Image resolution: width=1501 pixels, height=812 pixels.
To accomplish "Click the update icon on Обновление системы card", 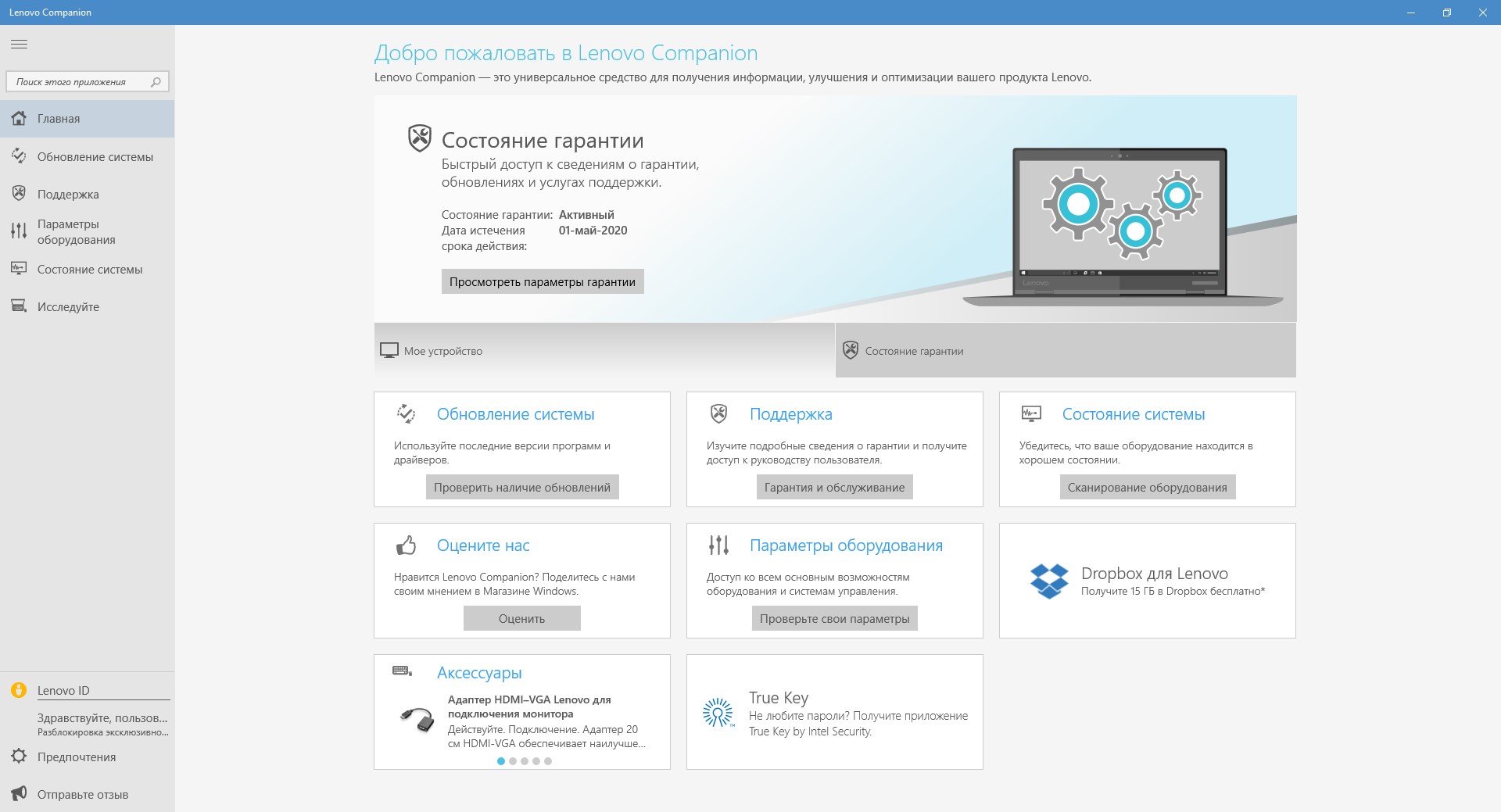I will coord(406,413).
